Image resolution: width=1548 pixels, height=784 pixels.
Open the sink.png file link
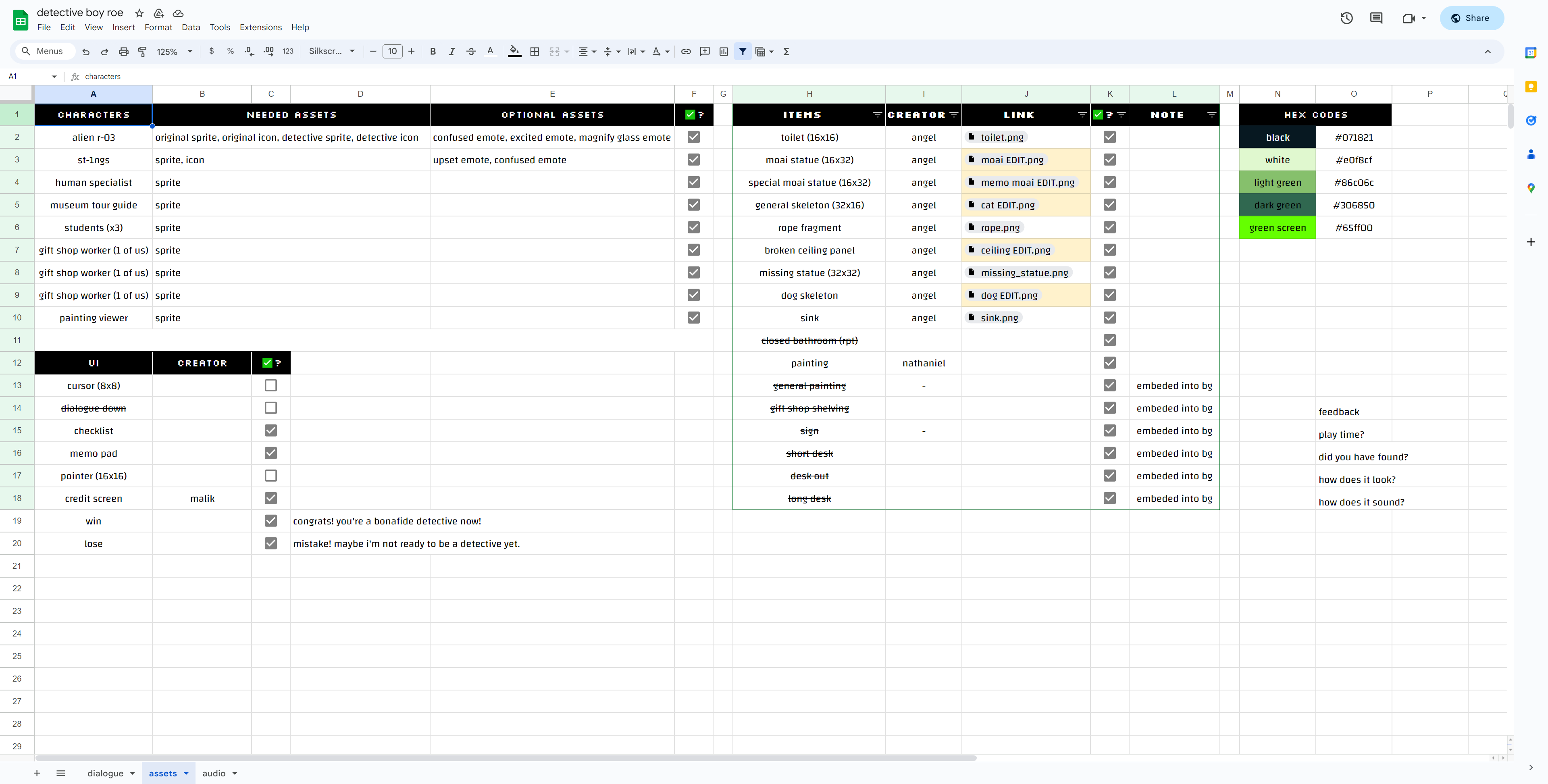[993, 318]
